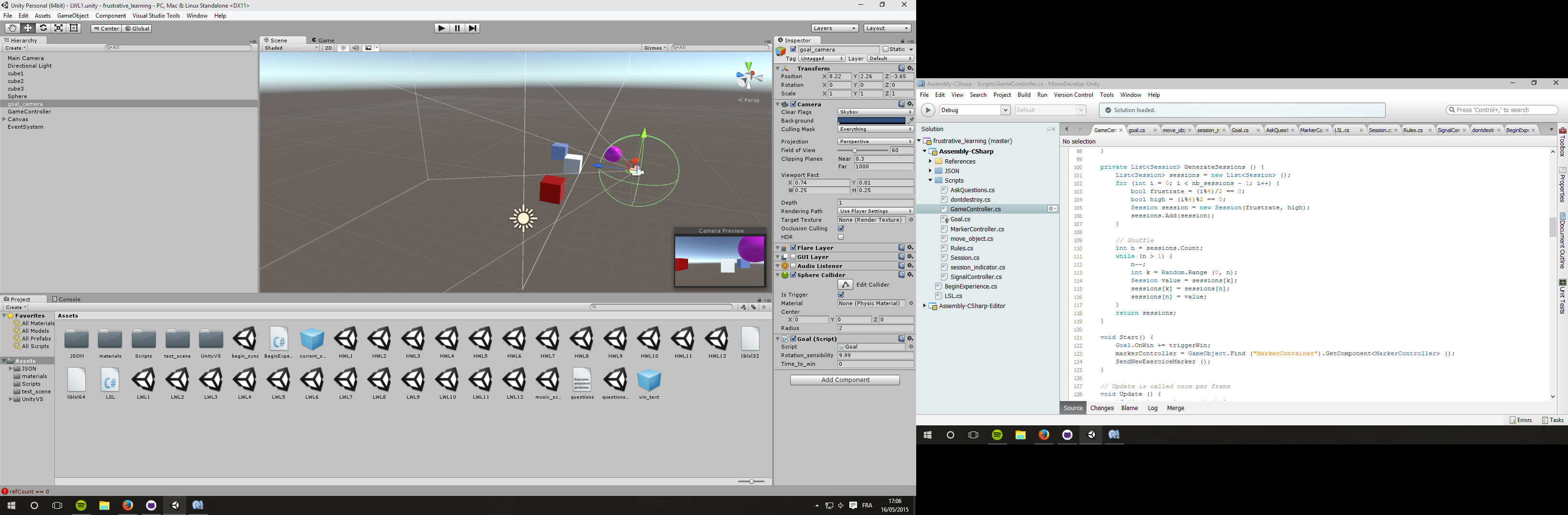Toggle scene audio speaker icon

[355, 48]
